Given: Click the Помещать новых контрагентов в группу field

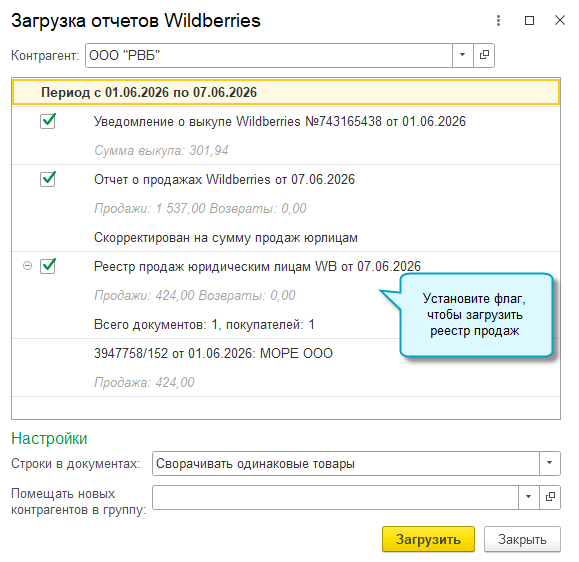Looking at the screenshot, I should click(335, 497).
